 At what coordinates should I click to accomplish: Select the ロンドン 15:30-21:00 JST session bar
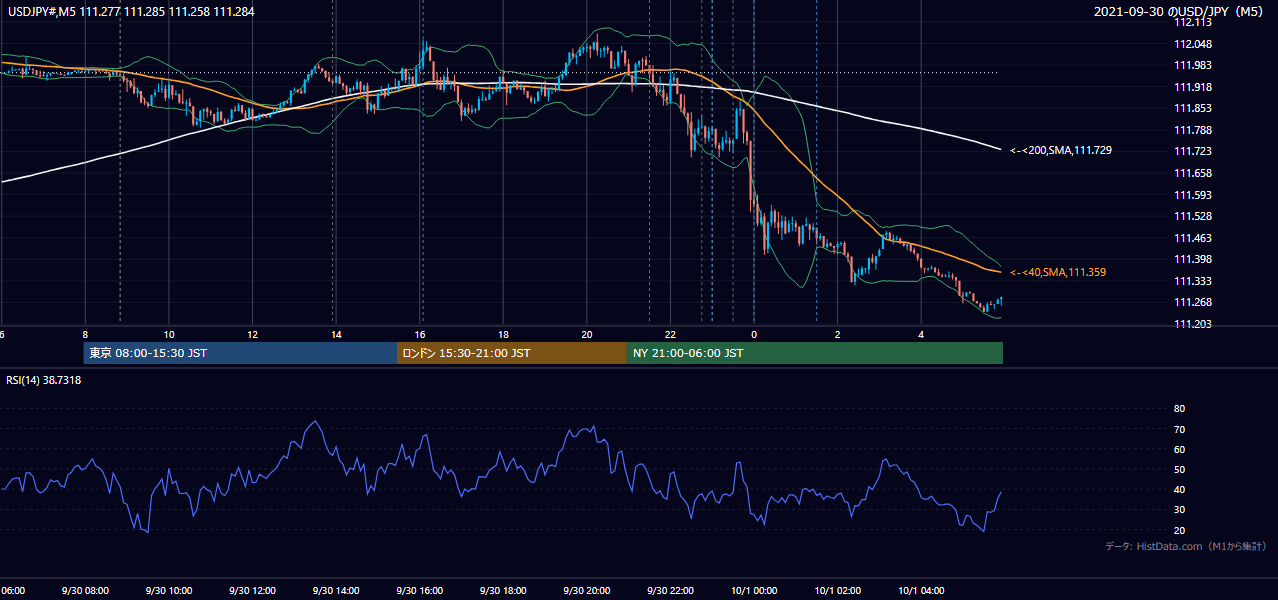[512, 353]
